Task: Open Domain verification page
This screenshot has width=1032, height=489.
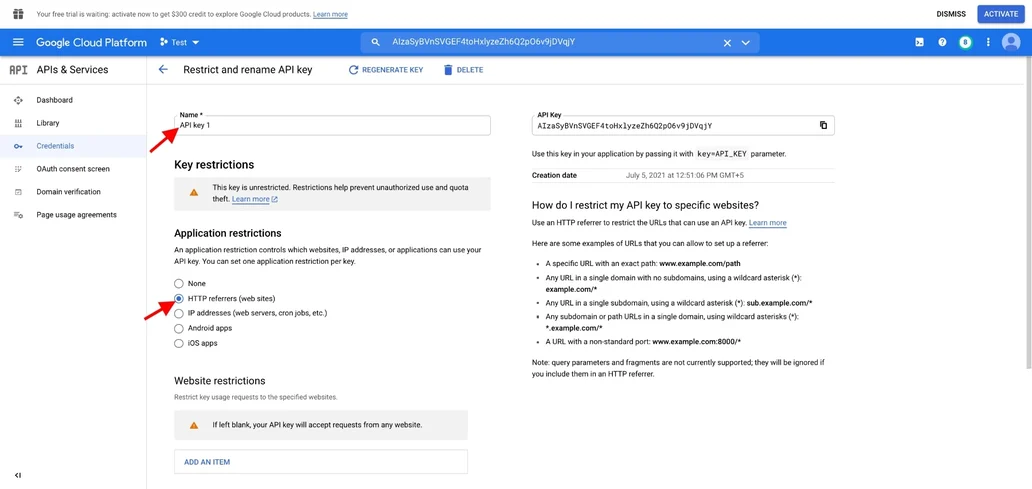Action: point(68,192)
